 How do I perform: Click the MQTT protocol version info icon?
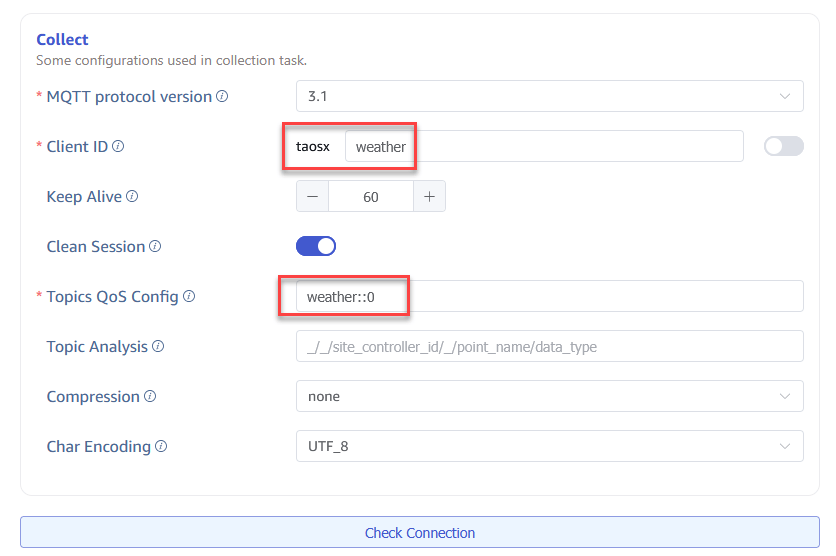(222, 97)
